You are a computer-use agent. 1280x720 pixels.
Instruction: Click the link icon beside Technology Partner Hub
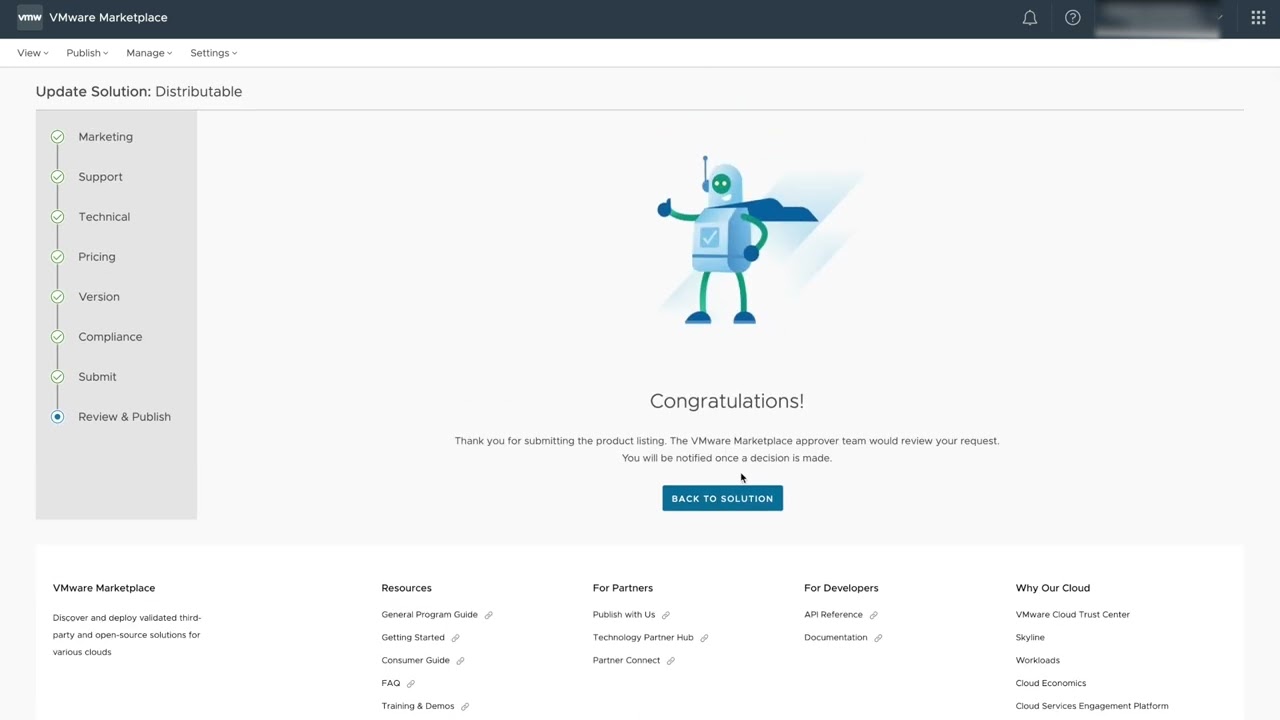click(704, 638)
